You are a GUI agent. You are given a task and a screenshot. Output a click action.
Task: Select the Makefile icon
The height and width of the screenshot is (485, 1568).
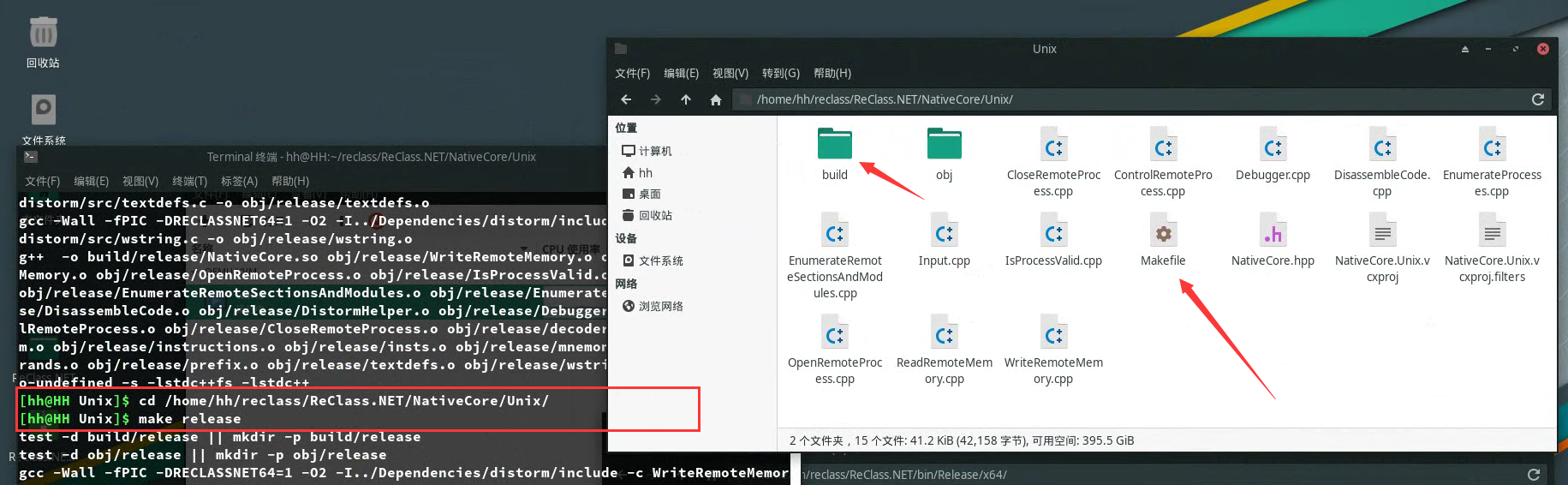point(1163,230)
